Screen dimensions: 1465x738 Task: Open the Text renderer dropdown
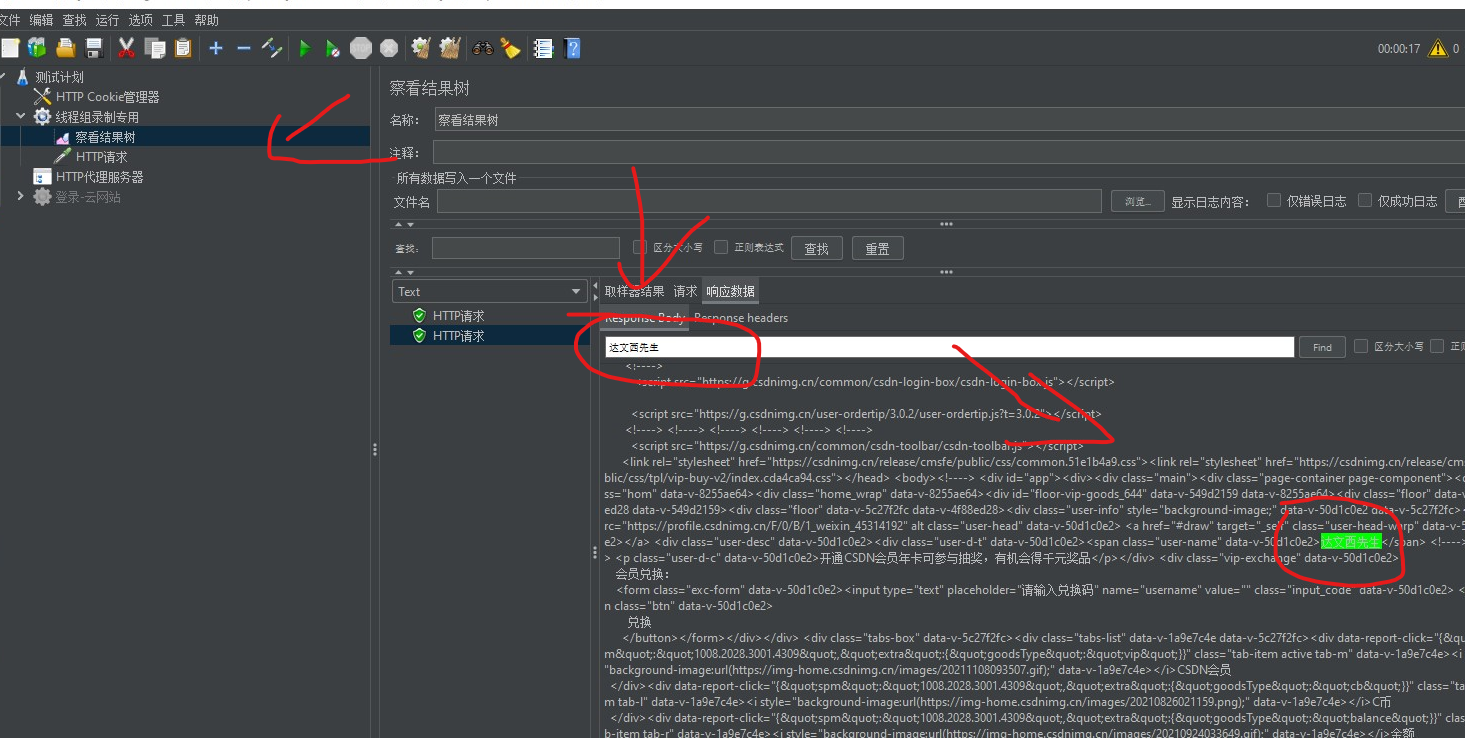489,291
